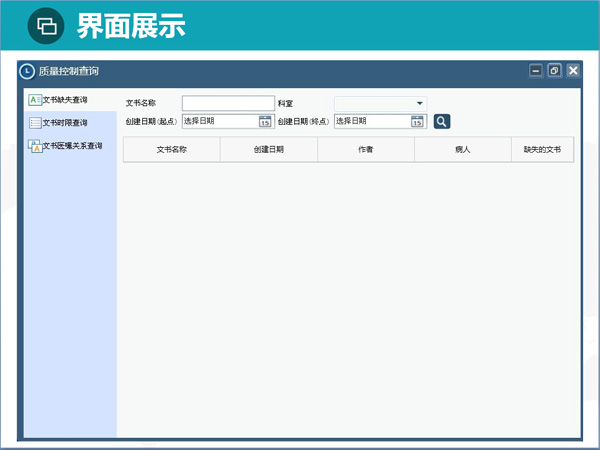Open calendar for 创建日期(终点)
Image resolution: width=600 pixels, height=450 pixels.
pyautogui.click(x=417, y=122)
